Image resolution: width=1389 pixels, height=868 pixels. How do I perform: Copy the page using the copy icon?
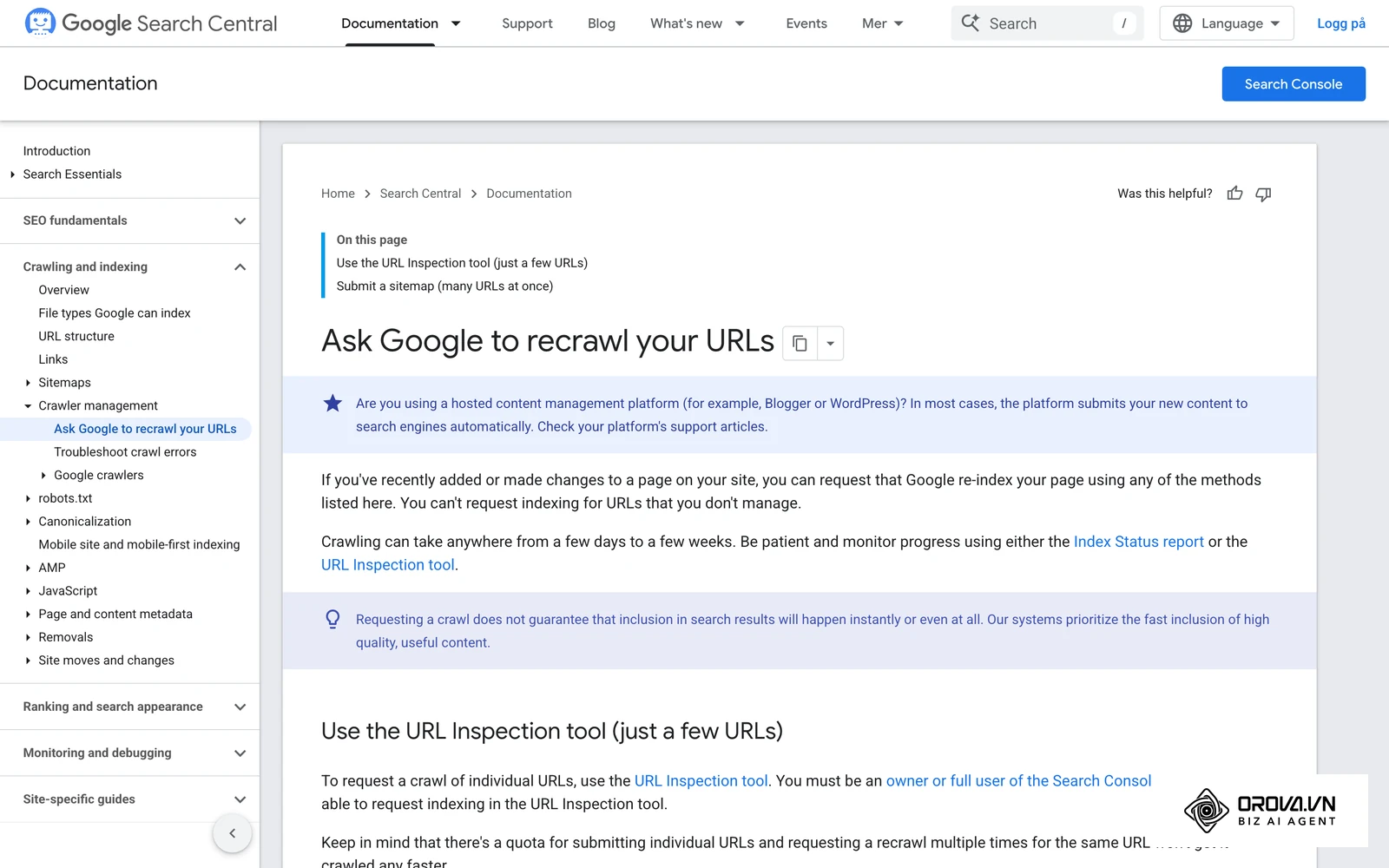click(800, 343)
